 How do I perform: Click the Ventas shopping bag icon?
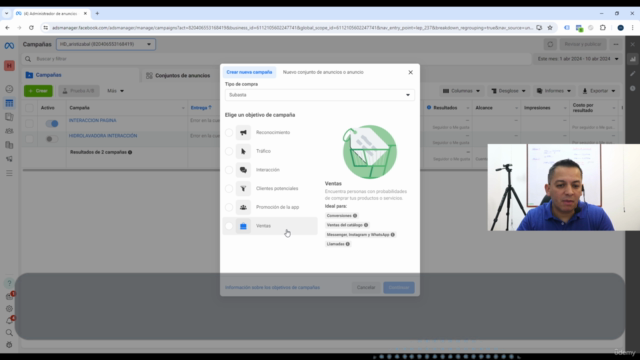(243, 226)
